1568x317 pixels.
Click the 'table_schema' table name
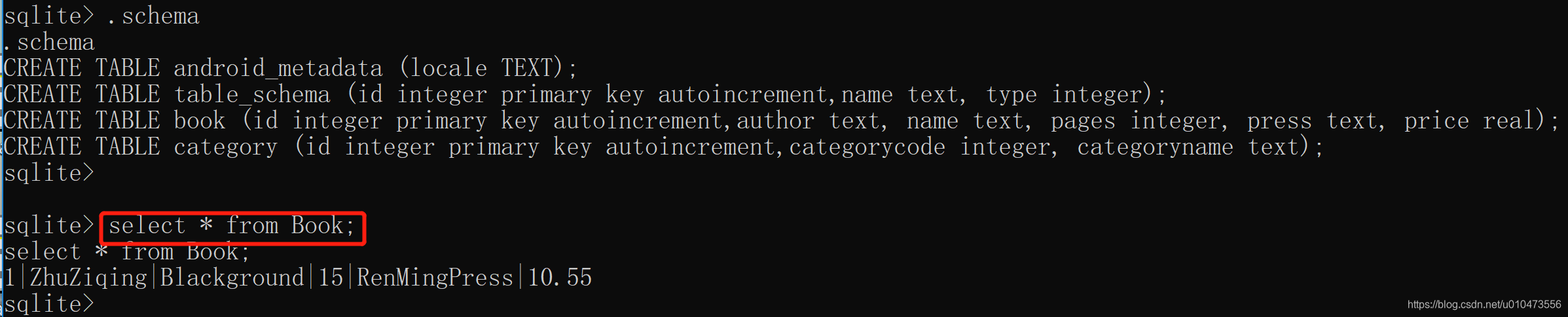(x=252, y=94)
